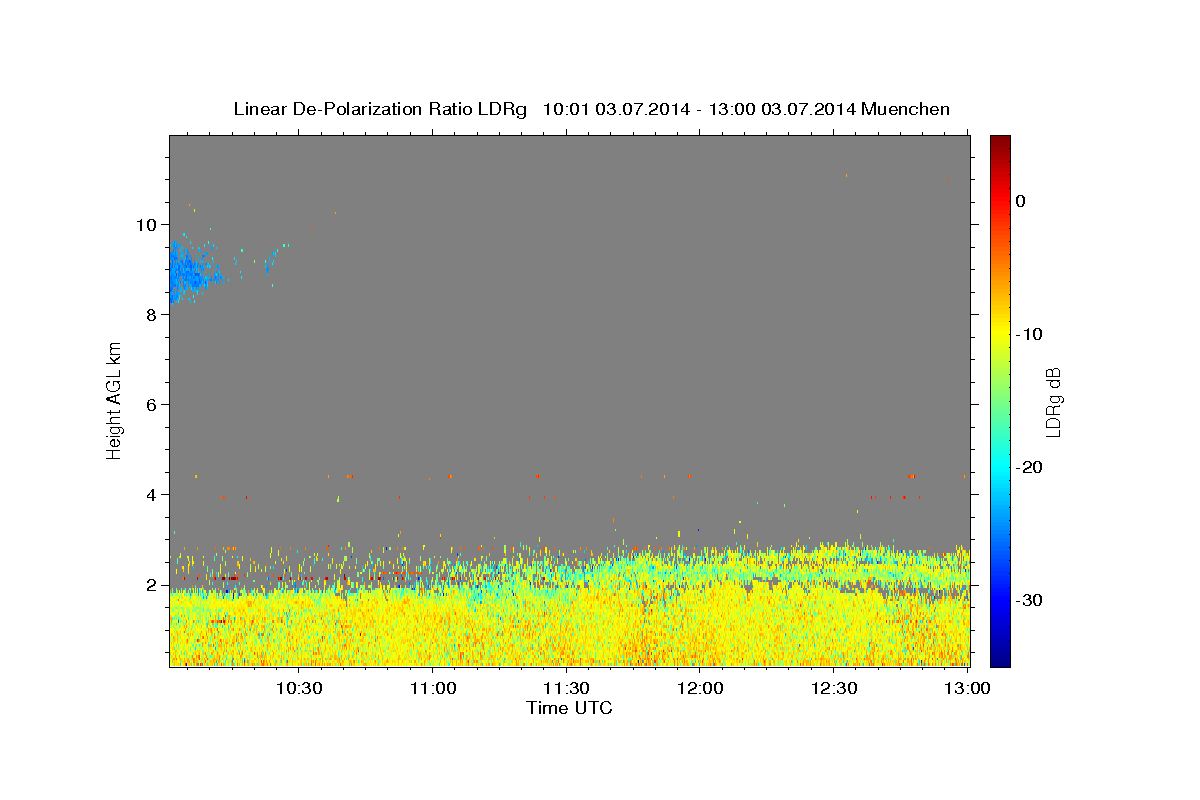Click the yellow region of the colorbar
Viewport: 1200px width, 800px height.
tap(1000, 330)
